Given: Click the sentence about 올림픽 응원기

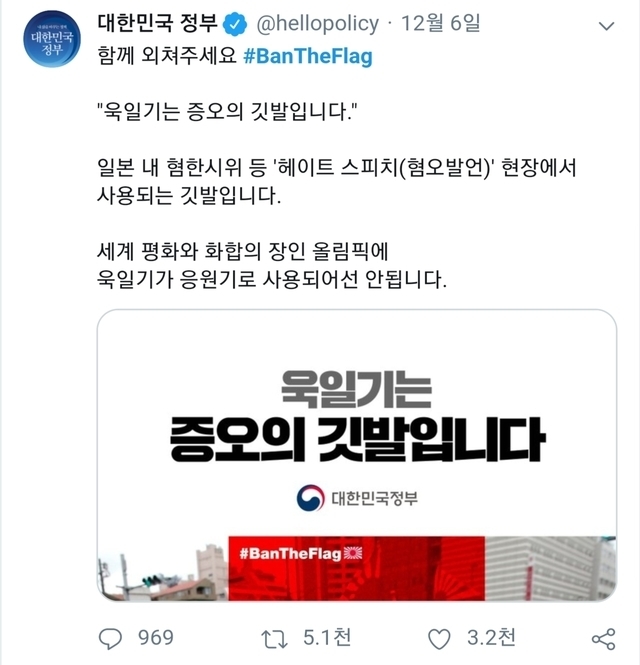Looking at the screenshot, I should [x=272, y=265].
